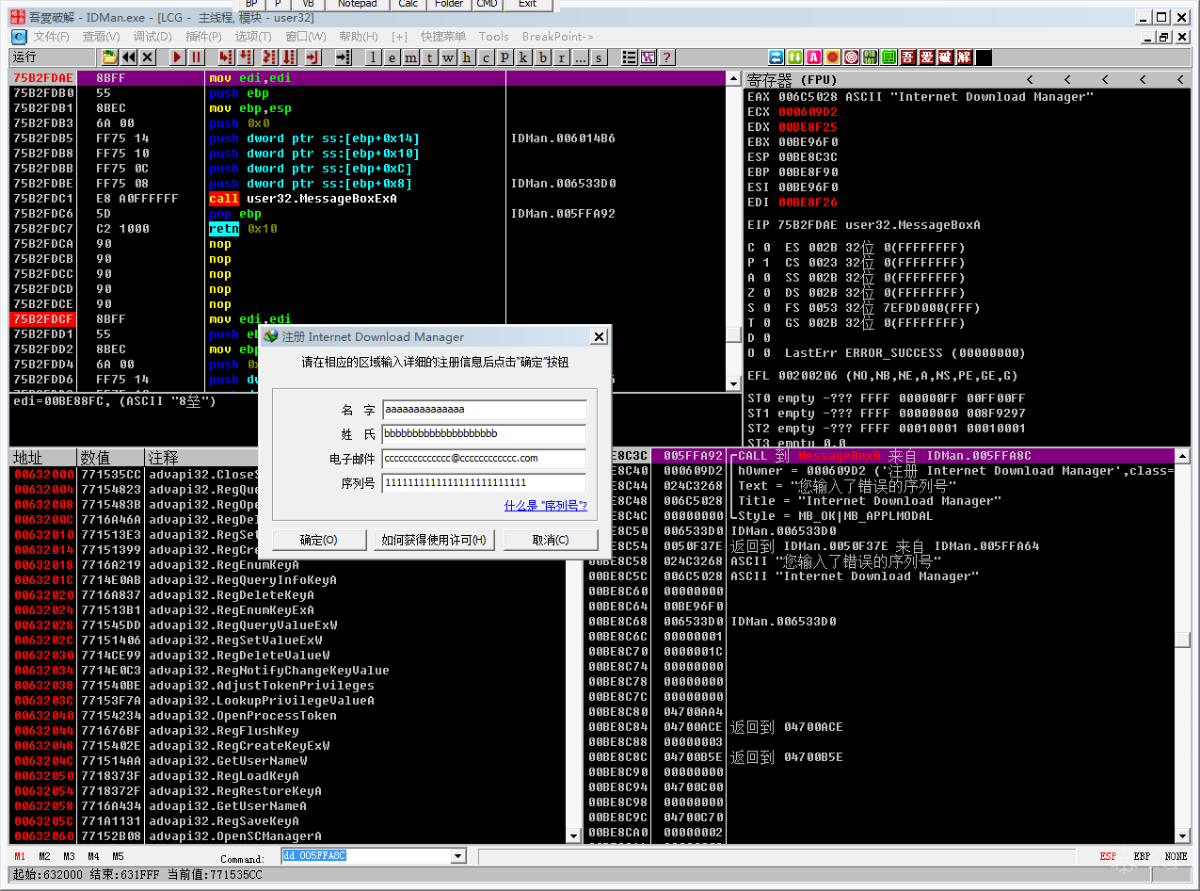This screenshot has width=1200, height=891.
Task: Click the Calc shortcut button at top
Action: point(408,4)
